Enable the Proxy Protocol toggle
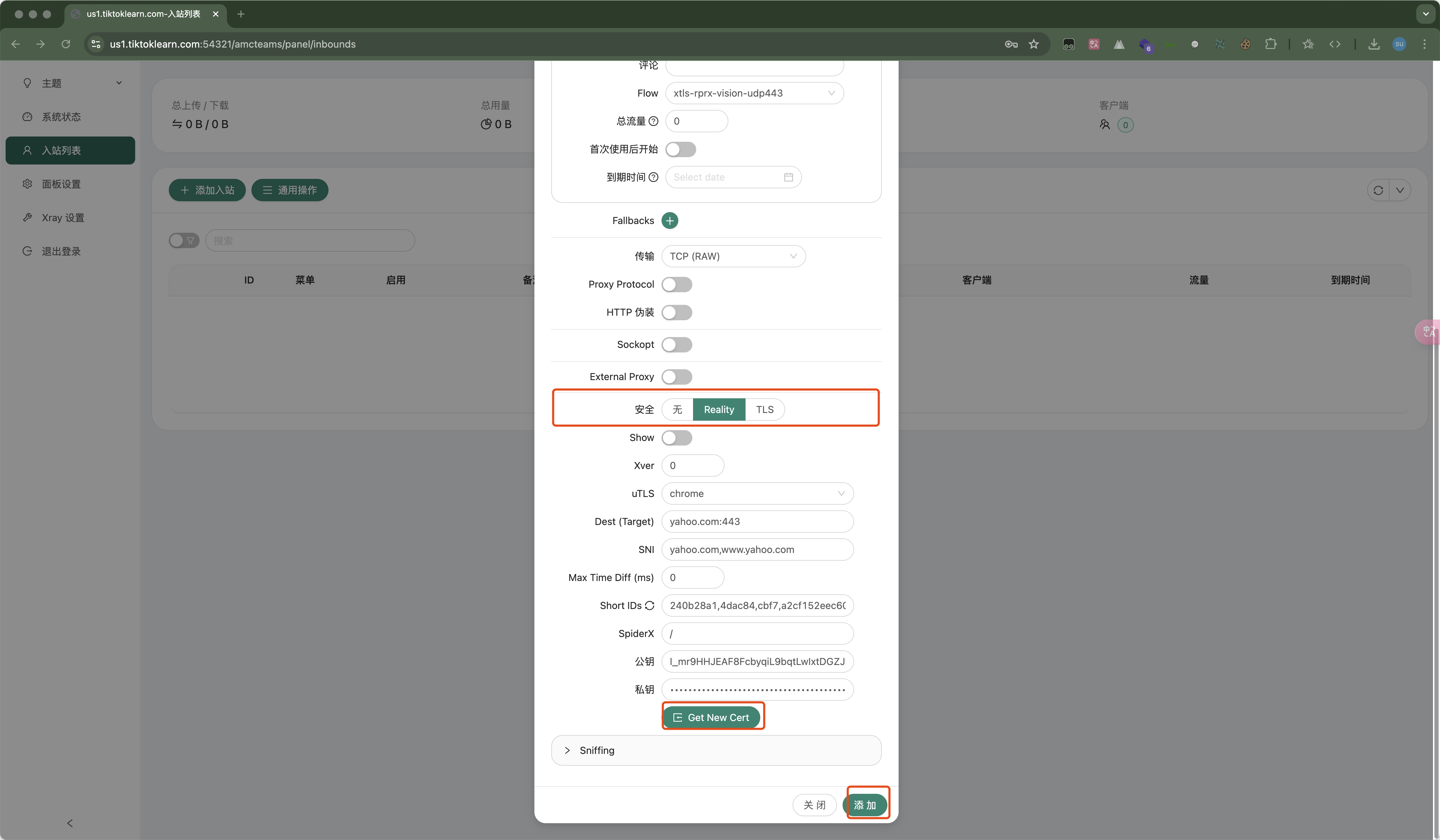The width and height of the screenshot is (1440, 840). 677,285
